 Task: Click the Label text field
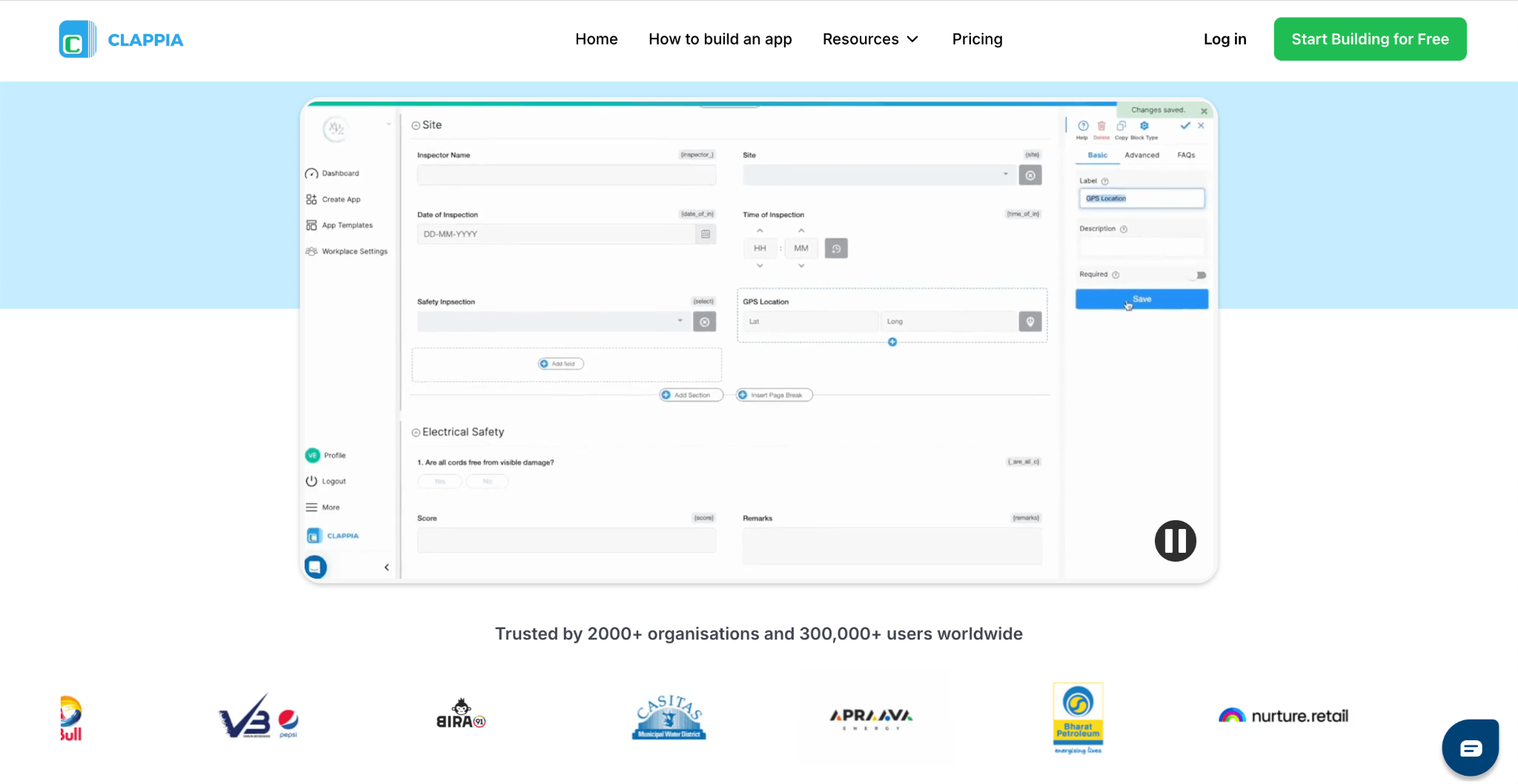click(x=1142, y=199)
